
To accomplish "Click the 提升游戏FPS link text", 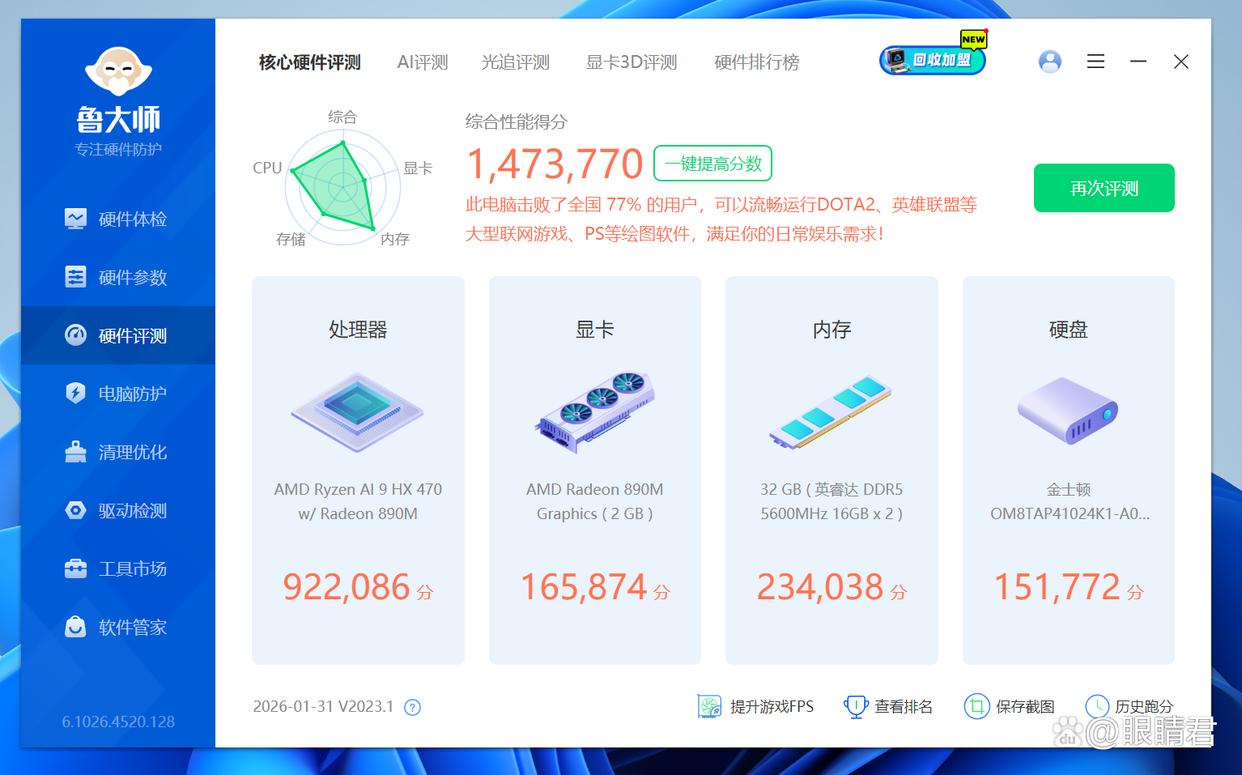I will pos(772,707).
